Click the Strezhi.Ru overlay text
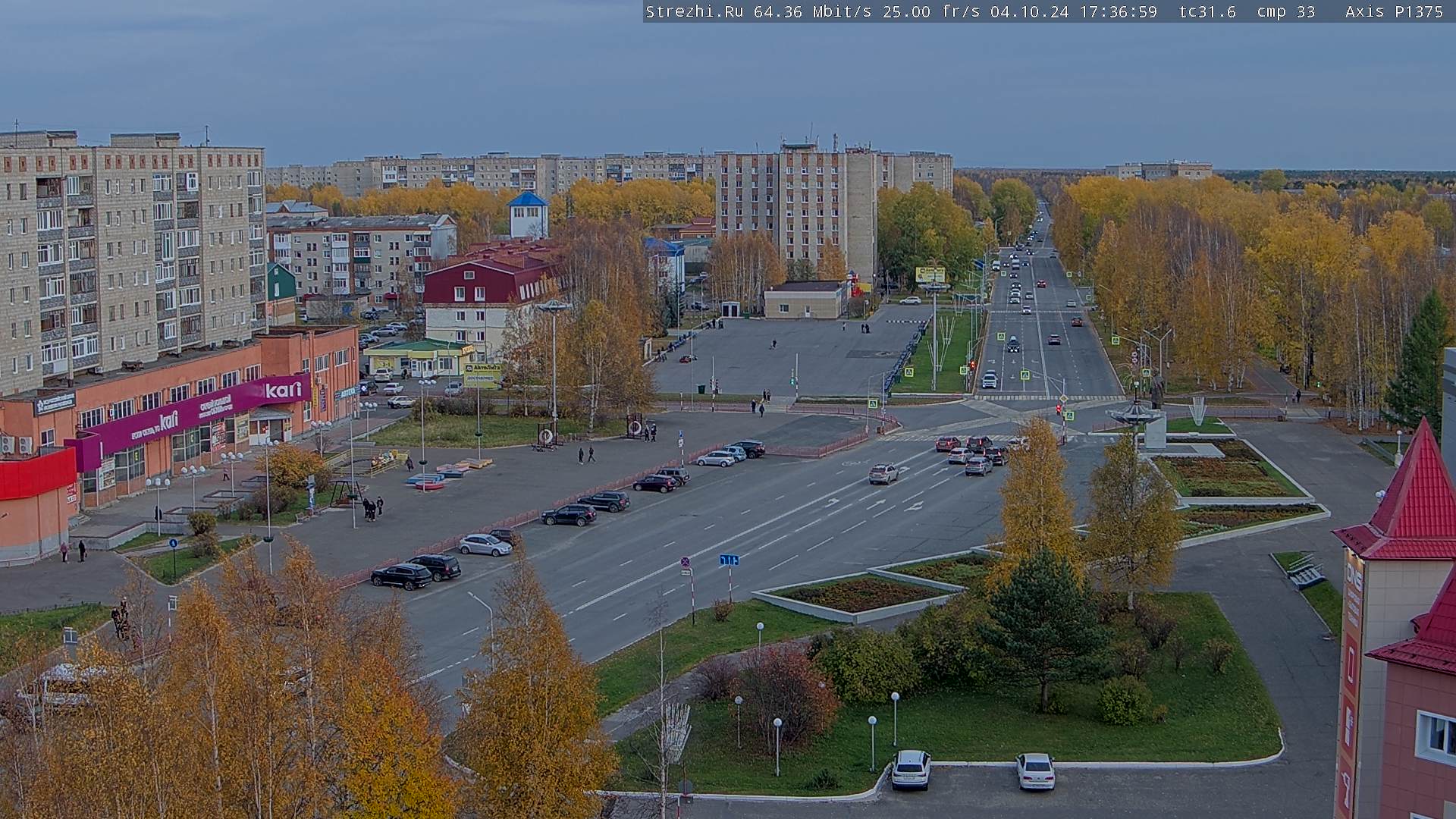Screen dimensions: 1456x819 pyautogui.click(x=694, y=11)
